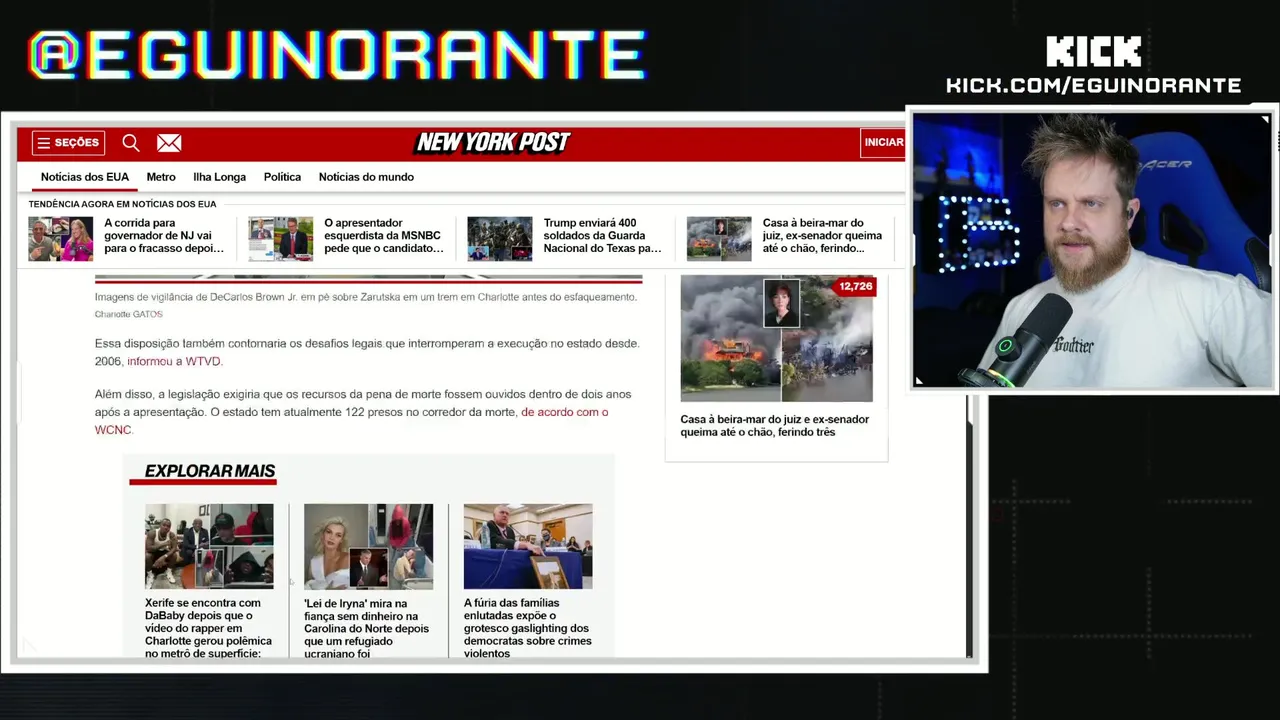
Task: Open headline ''Lei de Iryna' mira na fiança'
Action: coord(368,628)
